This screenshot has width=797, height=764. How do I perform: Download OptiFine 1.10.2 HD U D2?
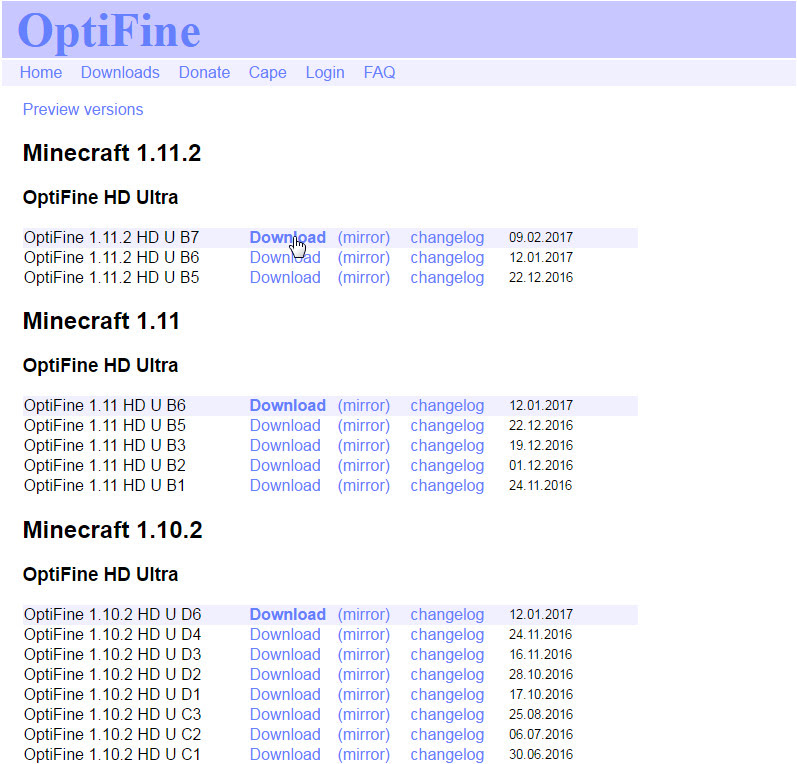tap(285, 674)
